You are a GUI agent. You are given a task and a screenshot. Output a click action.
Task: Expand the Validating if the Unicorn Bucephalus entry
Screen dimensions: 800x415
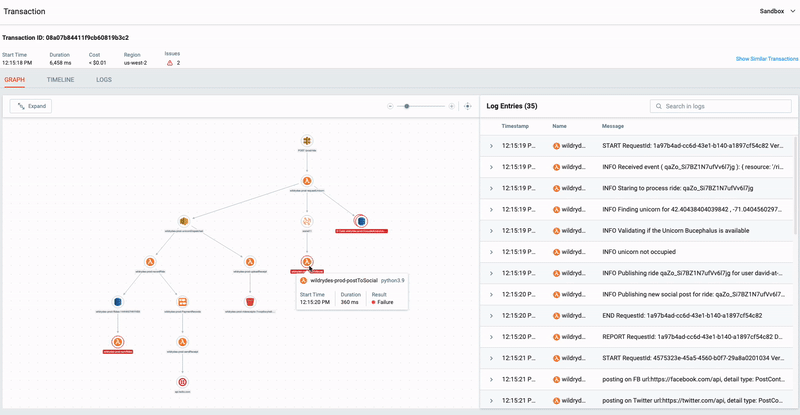tap(491, 231)
